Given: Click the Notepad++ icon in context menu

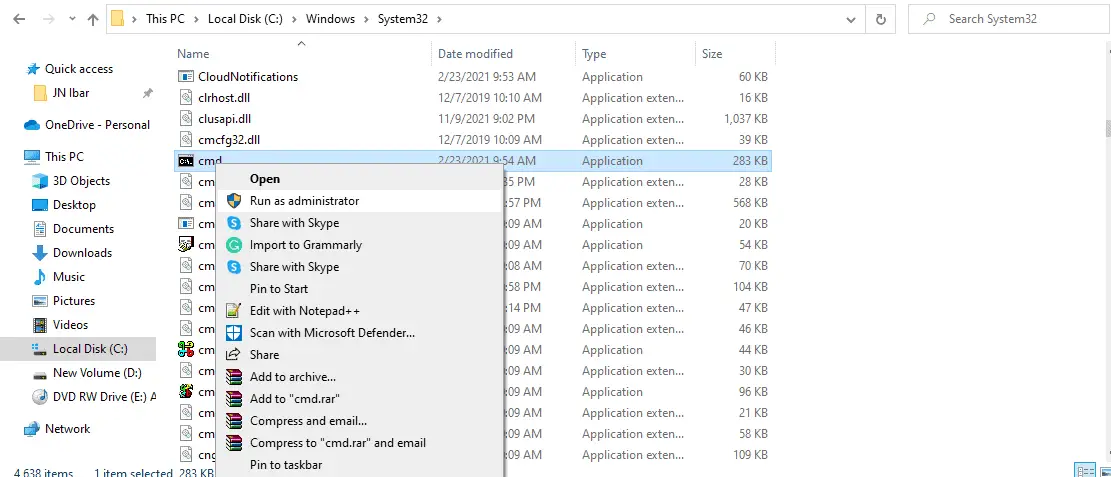Looking at the screenshot, I should 234,311.
